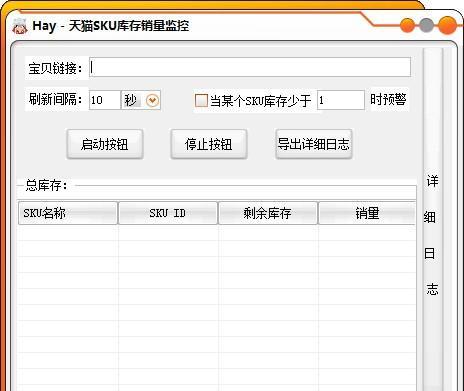The width and height of the screenshot is (464, 391).
Task: Click 导出详细日志 export log button
Action: point(314,144)
